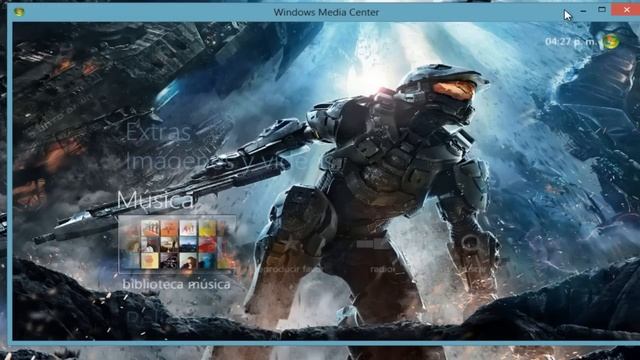Minimize the Windows Media Center window
This screenshot has width=640, height=360.
pyautogui.click(x=583, y=11)
